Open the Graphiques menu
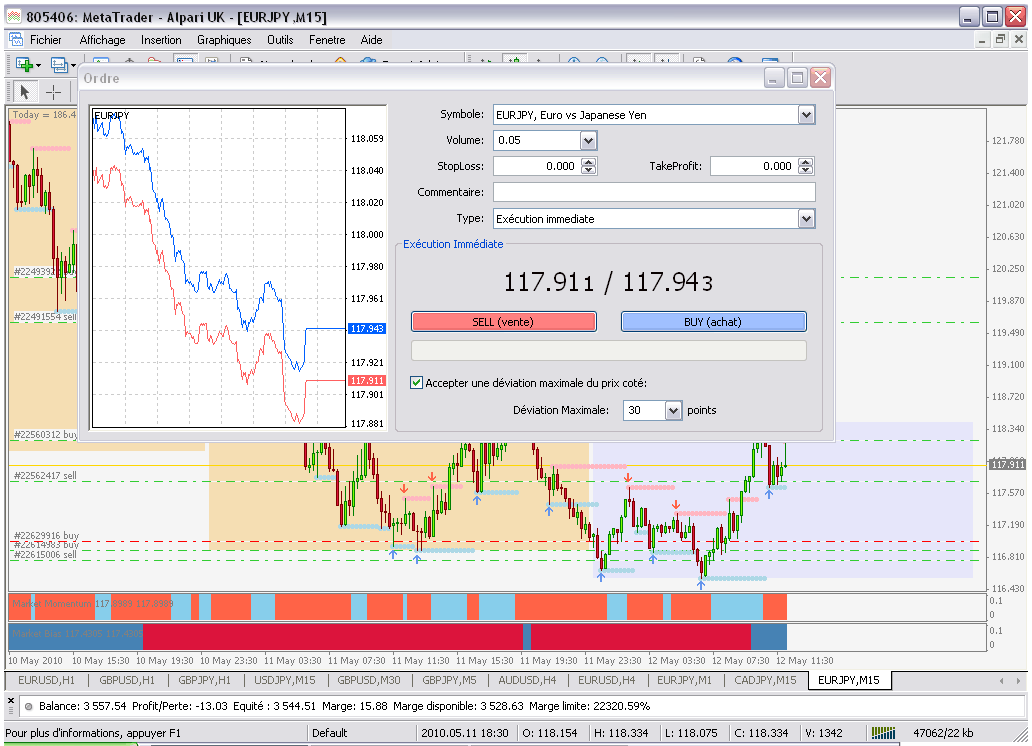The height and width of the screenshot is (746, 1032). [x=224, y=40]
